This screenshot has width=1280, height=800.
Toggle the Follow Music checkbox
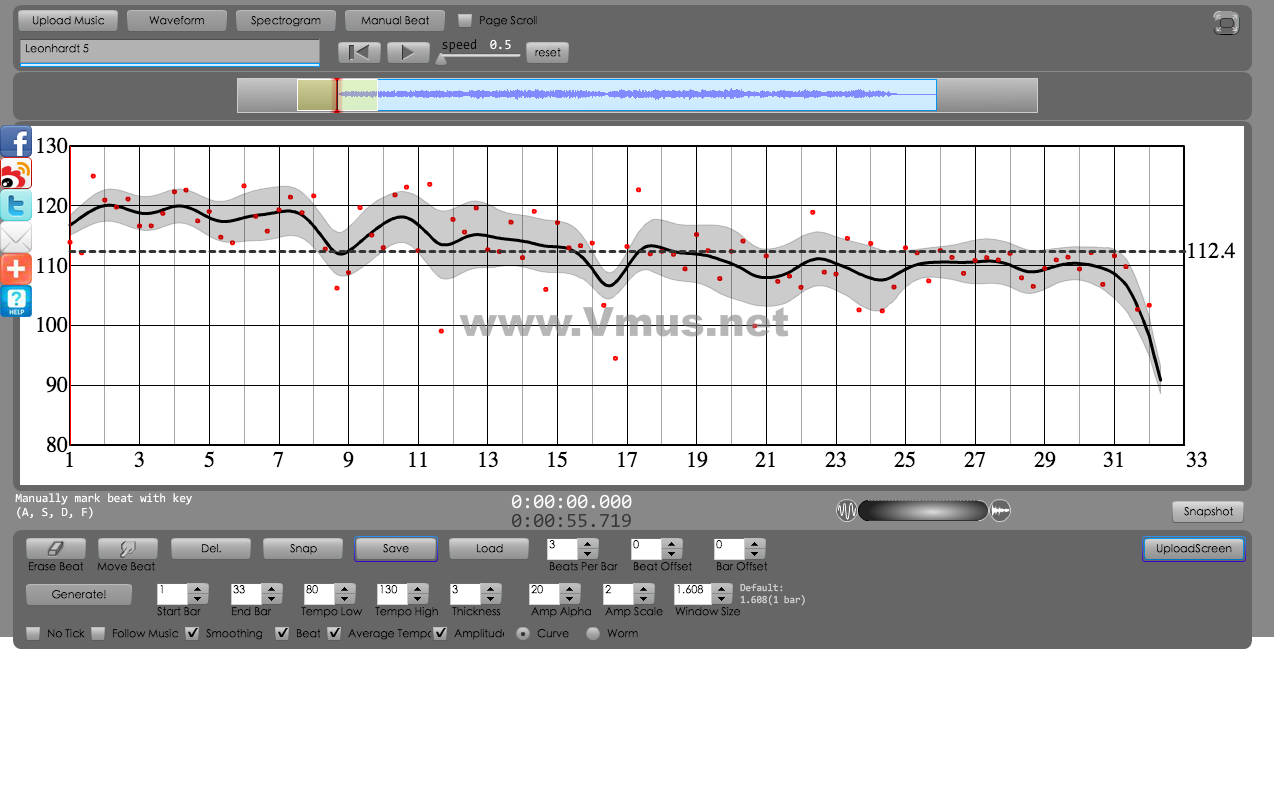[x=98, y=633]
